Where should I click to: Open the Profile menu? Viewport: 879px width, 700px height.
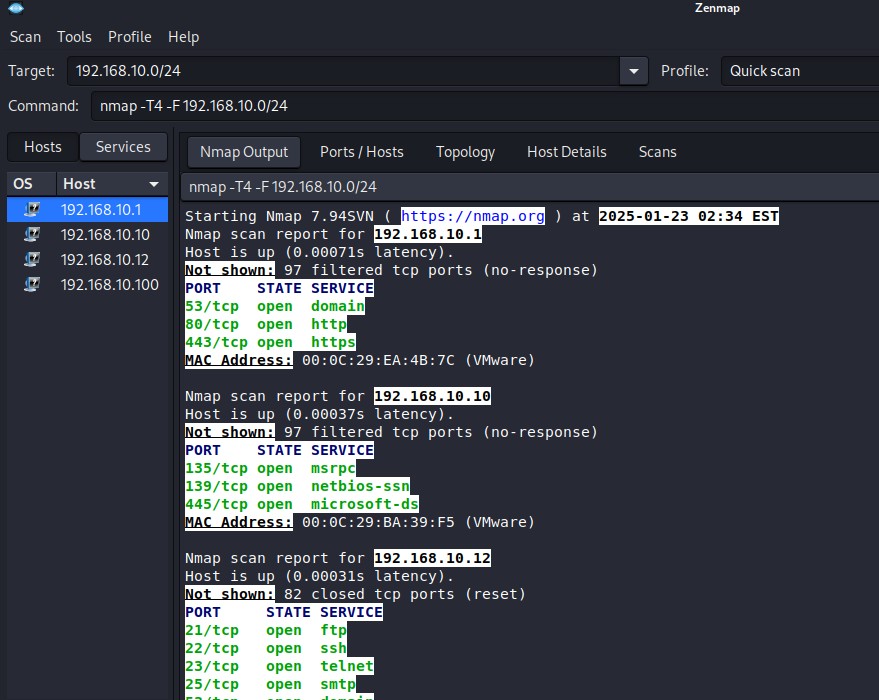[x=129, y=37]
